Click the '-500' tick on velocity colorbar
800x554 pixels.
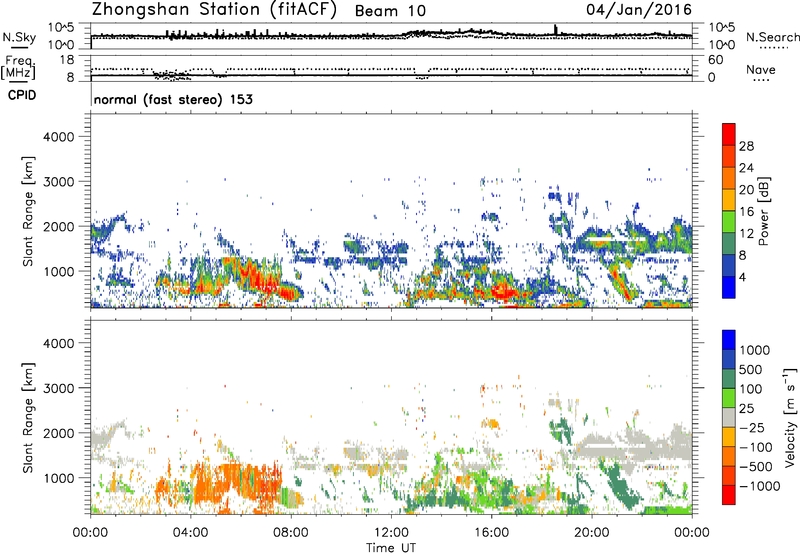pyautogui.click(x=756, y=466)
